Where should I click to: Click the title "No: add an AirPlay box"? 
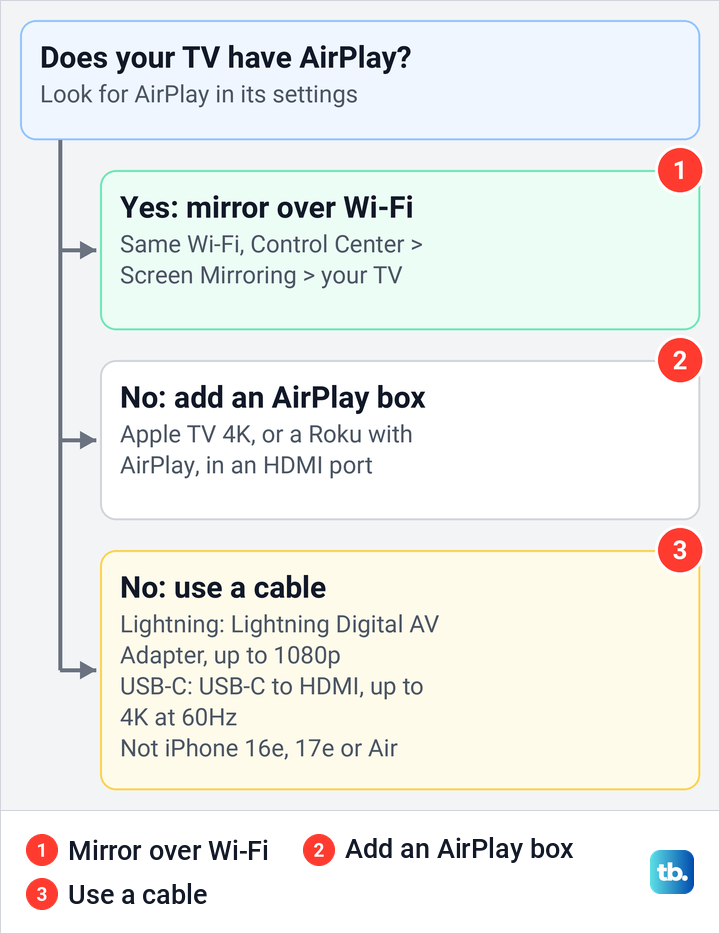coord(273,397)
